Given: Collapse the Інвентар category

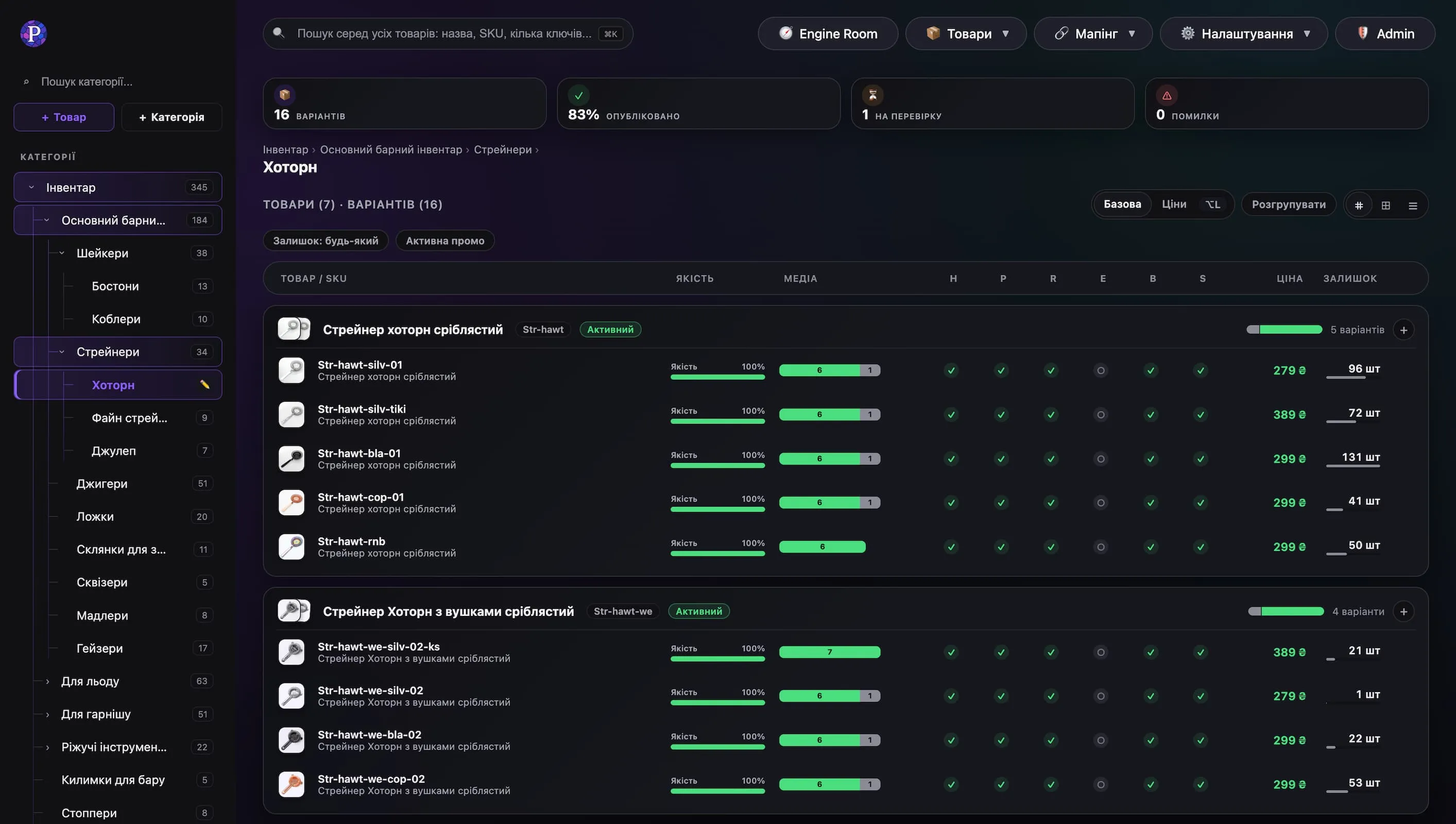Looking at the screenshot, I should (x=32, y=187).
